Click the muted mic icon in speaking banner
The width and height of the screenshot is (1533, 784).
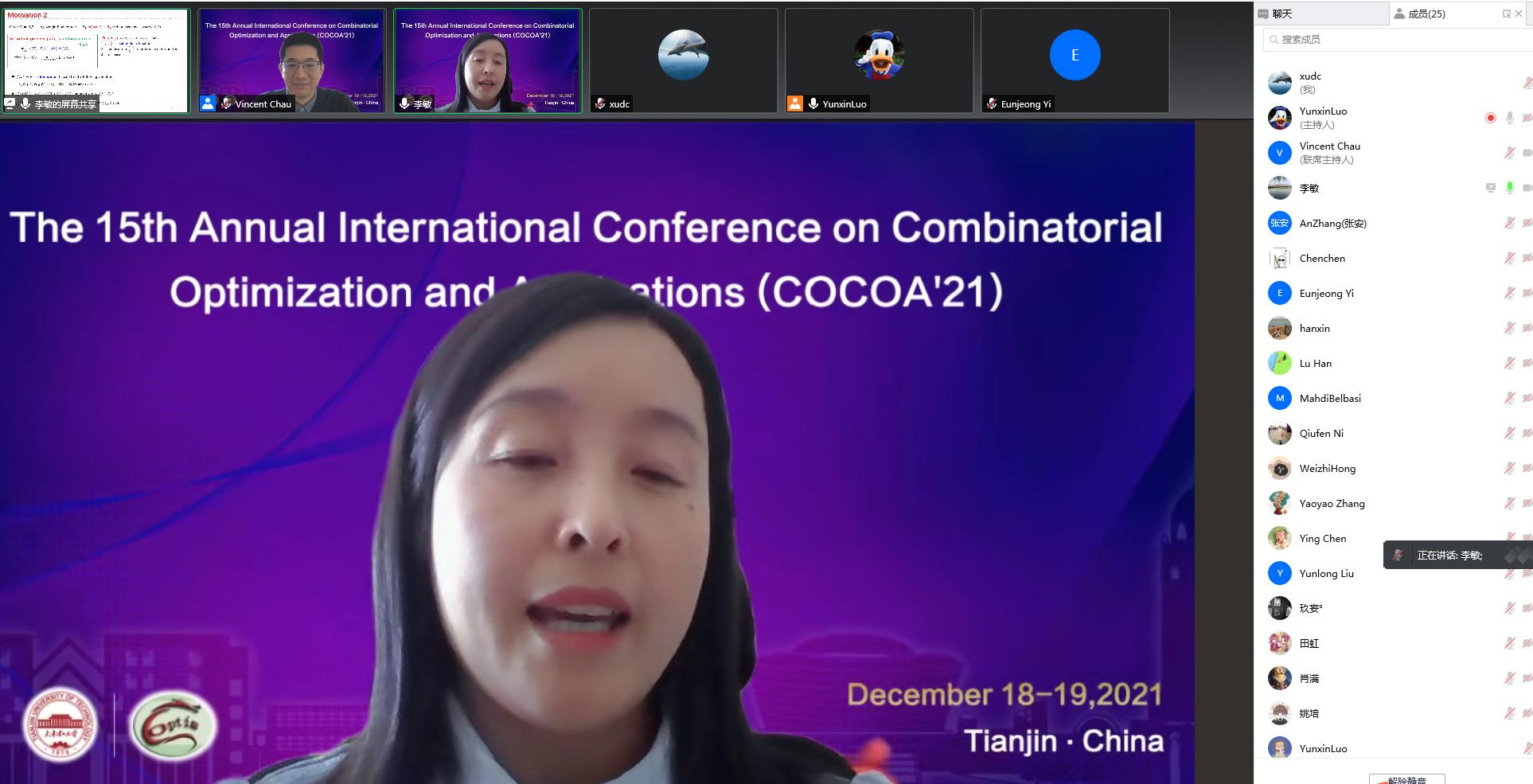tap(1398, 555)
